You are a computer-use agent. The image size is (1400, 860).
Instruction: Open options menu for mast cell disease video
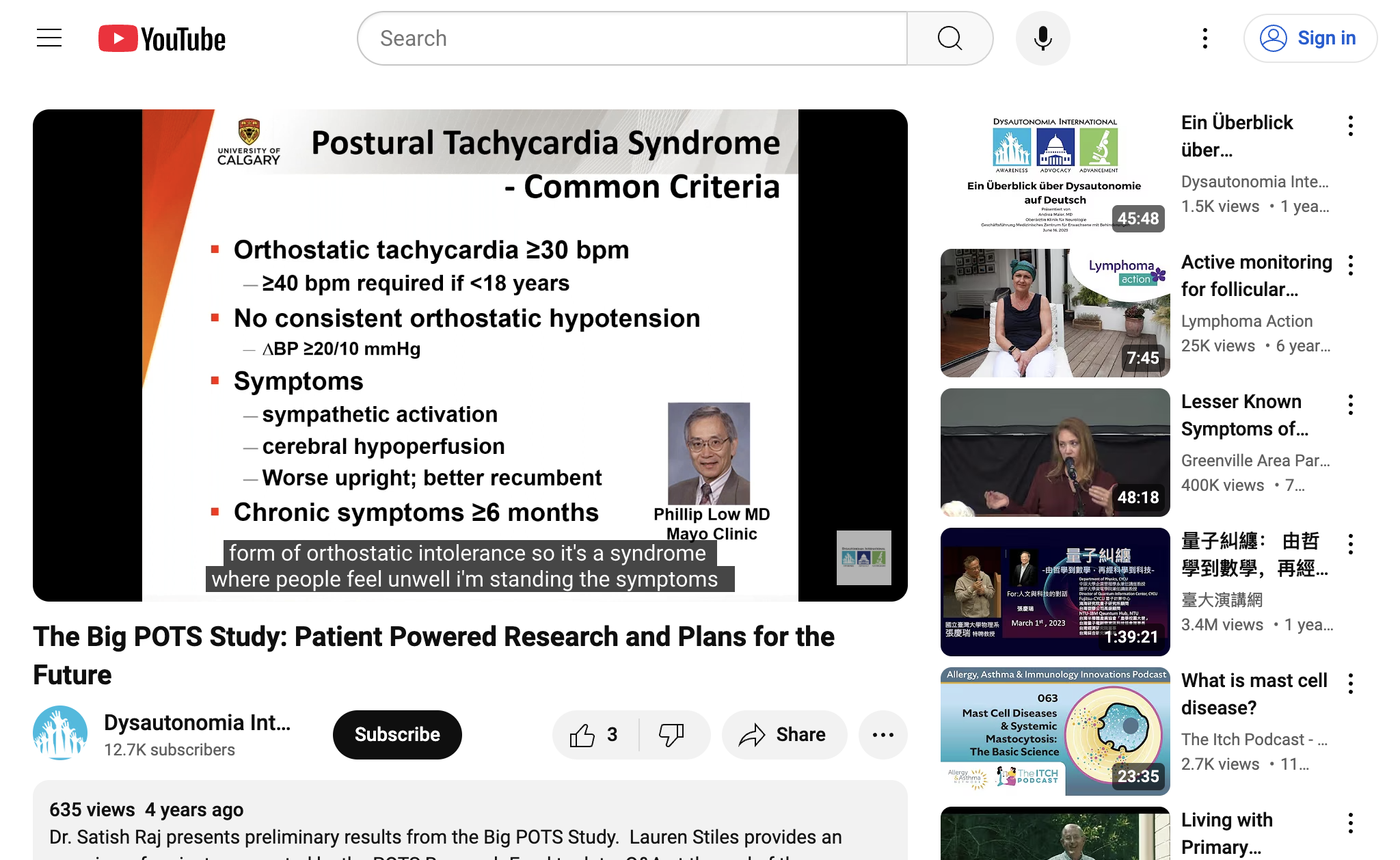coord(1351,684)
